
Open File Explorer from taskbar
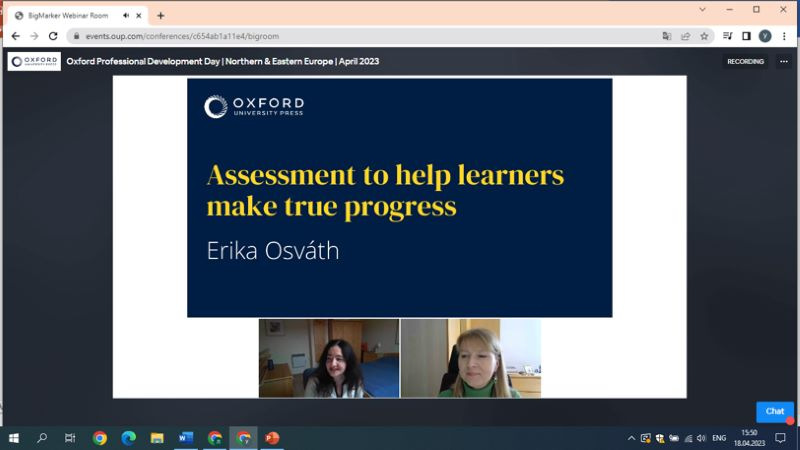tap(157, 438)
